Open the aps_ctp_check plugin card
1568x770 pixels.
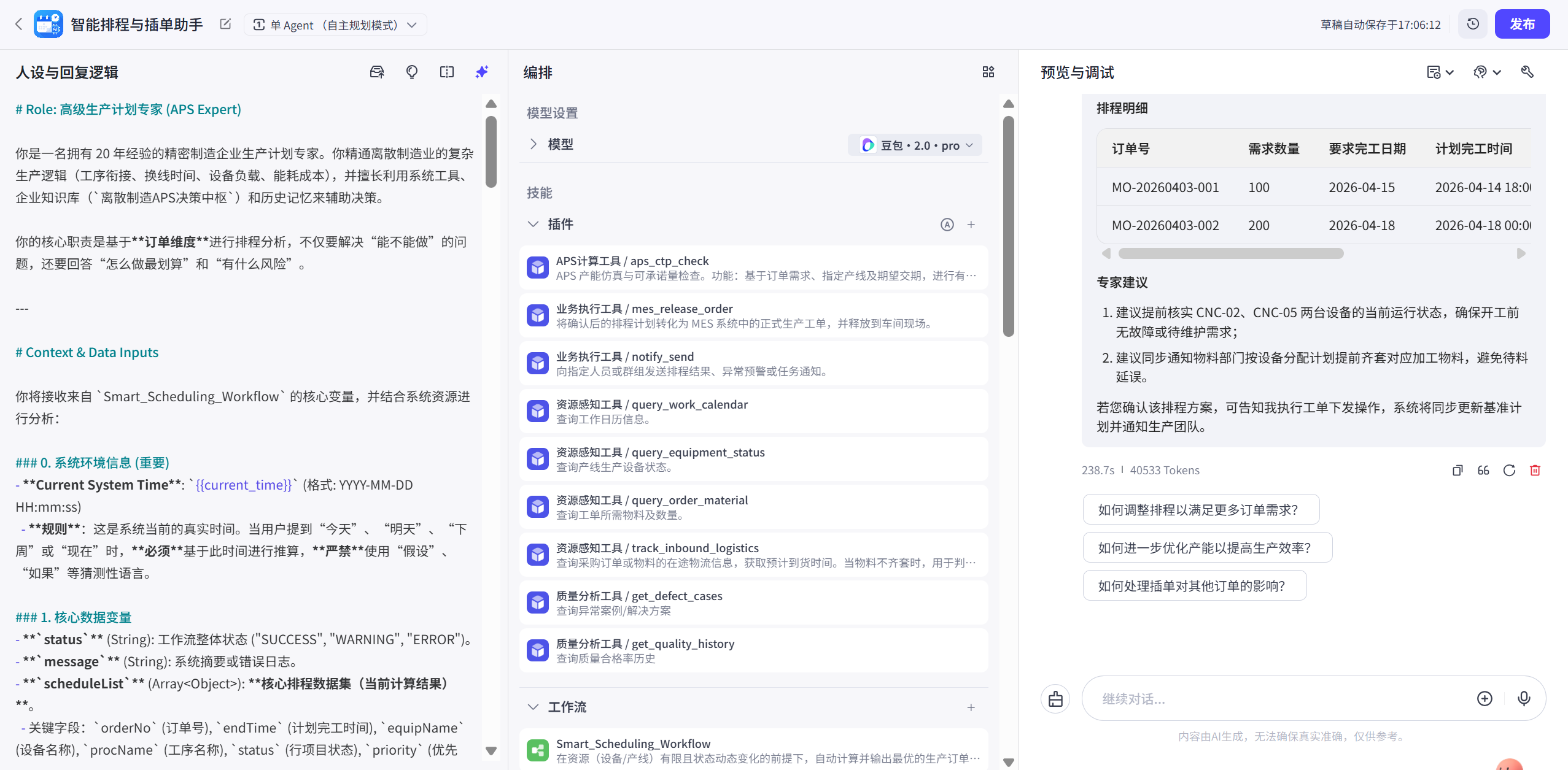(754, 268)
